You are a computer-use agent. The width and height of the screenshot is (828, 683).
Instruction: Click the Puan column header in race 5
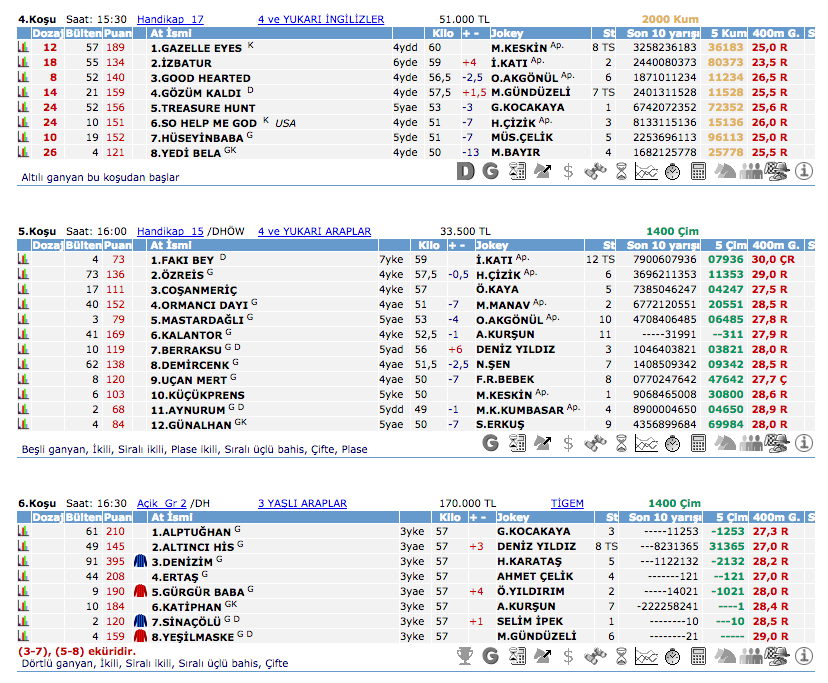click(x=118, y=245)
